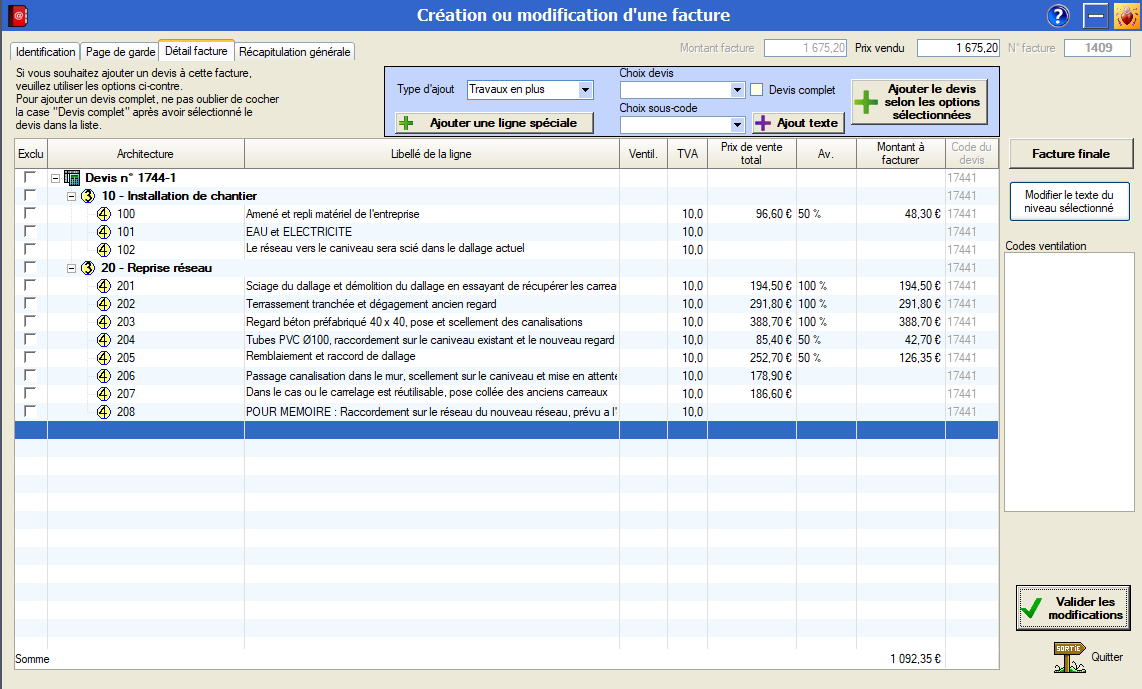Click the Prix vendu input field

coord(958,48)
